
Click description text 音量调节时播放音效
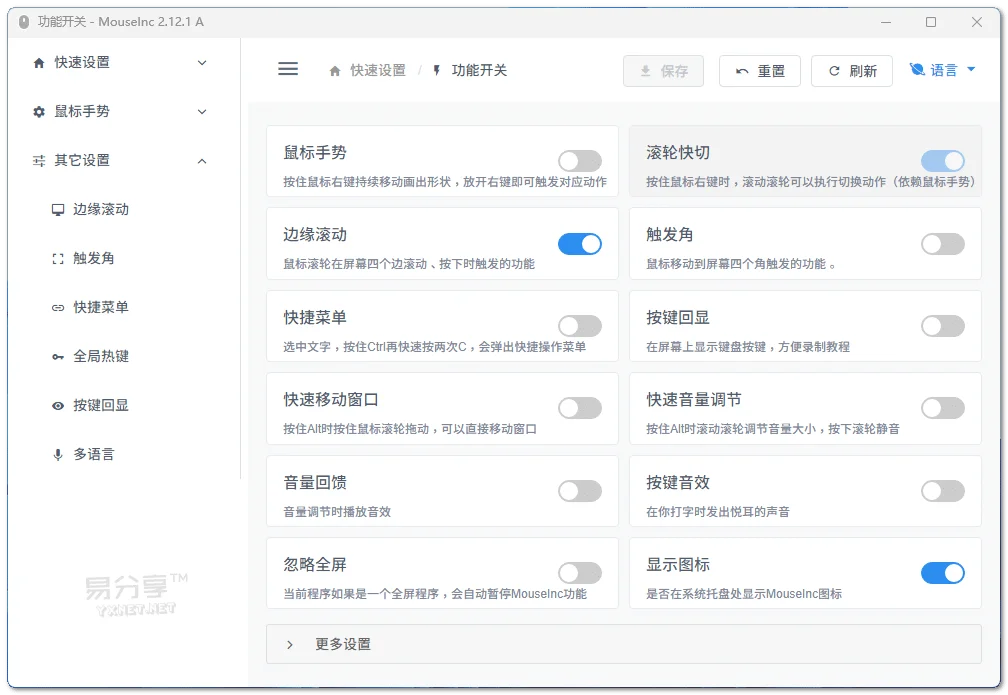[338, 512]
